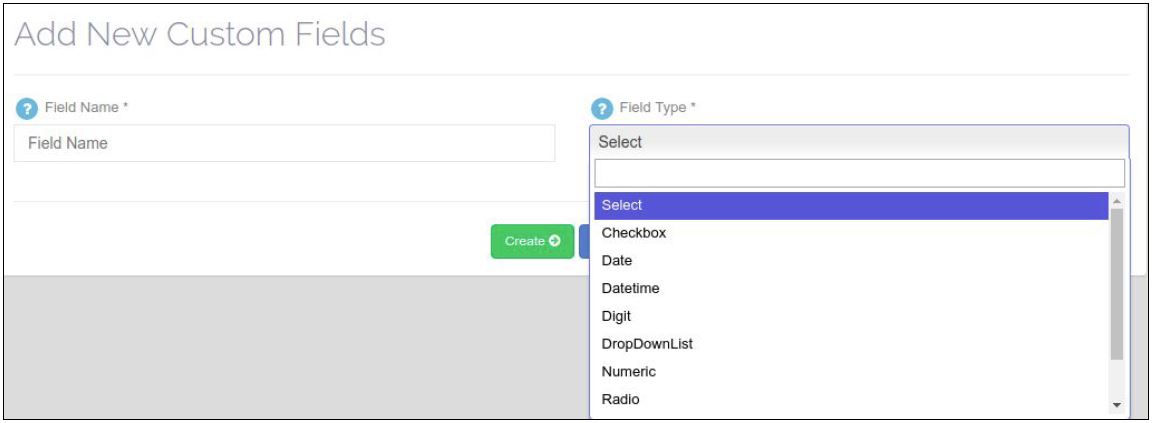Choose Datetime in the dropdown list
The image size is (1152, 423).
tap(630, 288)
